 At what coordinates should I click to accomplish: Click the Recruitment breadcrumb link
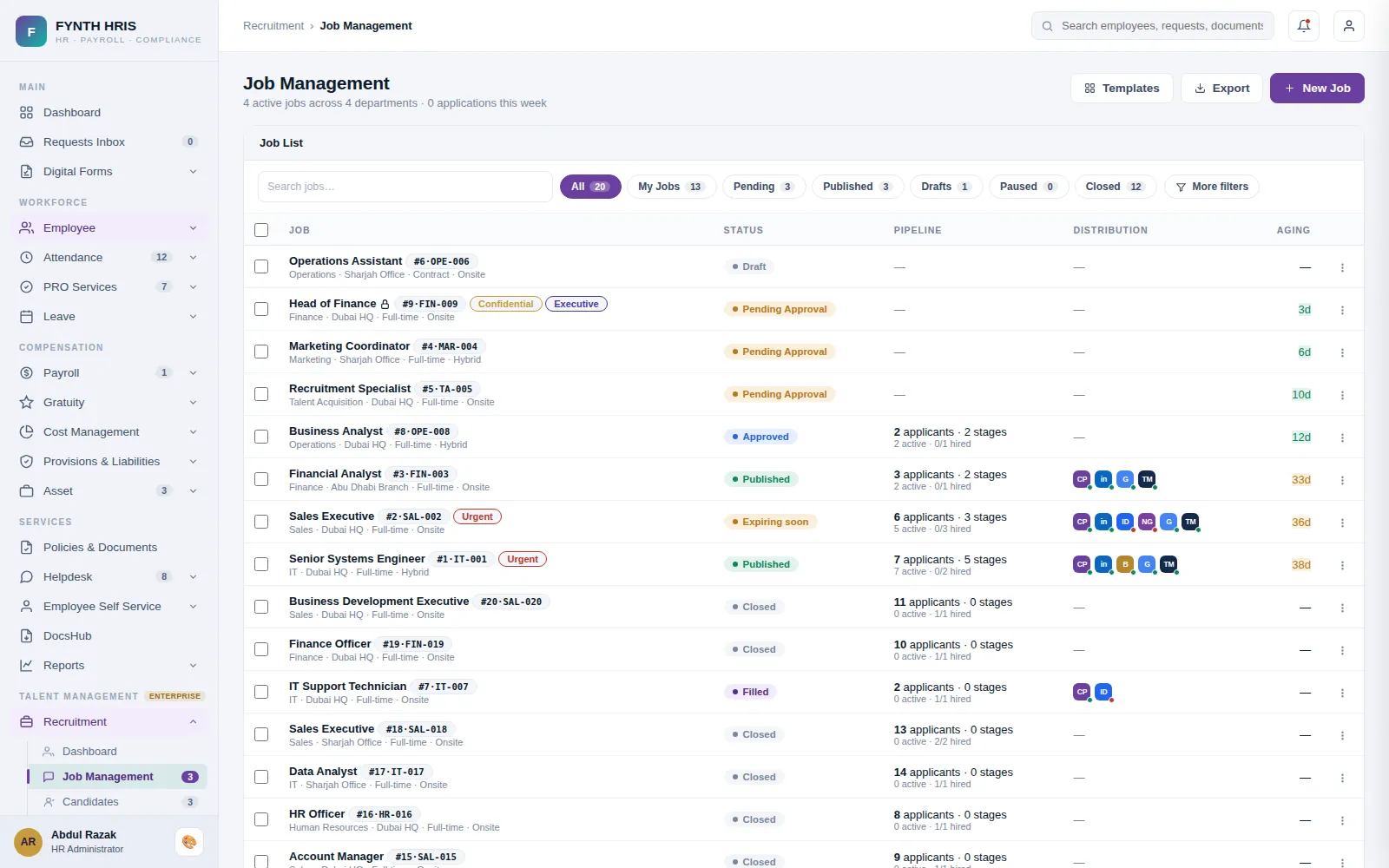click(273, 26)
